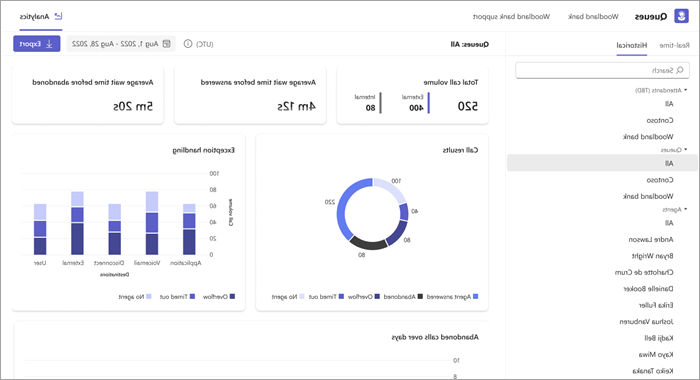Select Woodland bank under Attendants (TBD)
Image resolution: width=700 pixels, height=380 pixels.
pyautogui.click(x=648, y=137)
